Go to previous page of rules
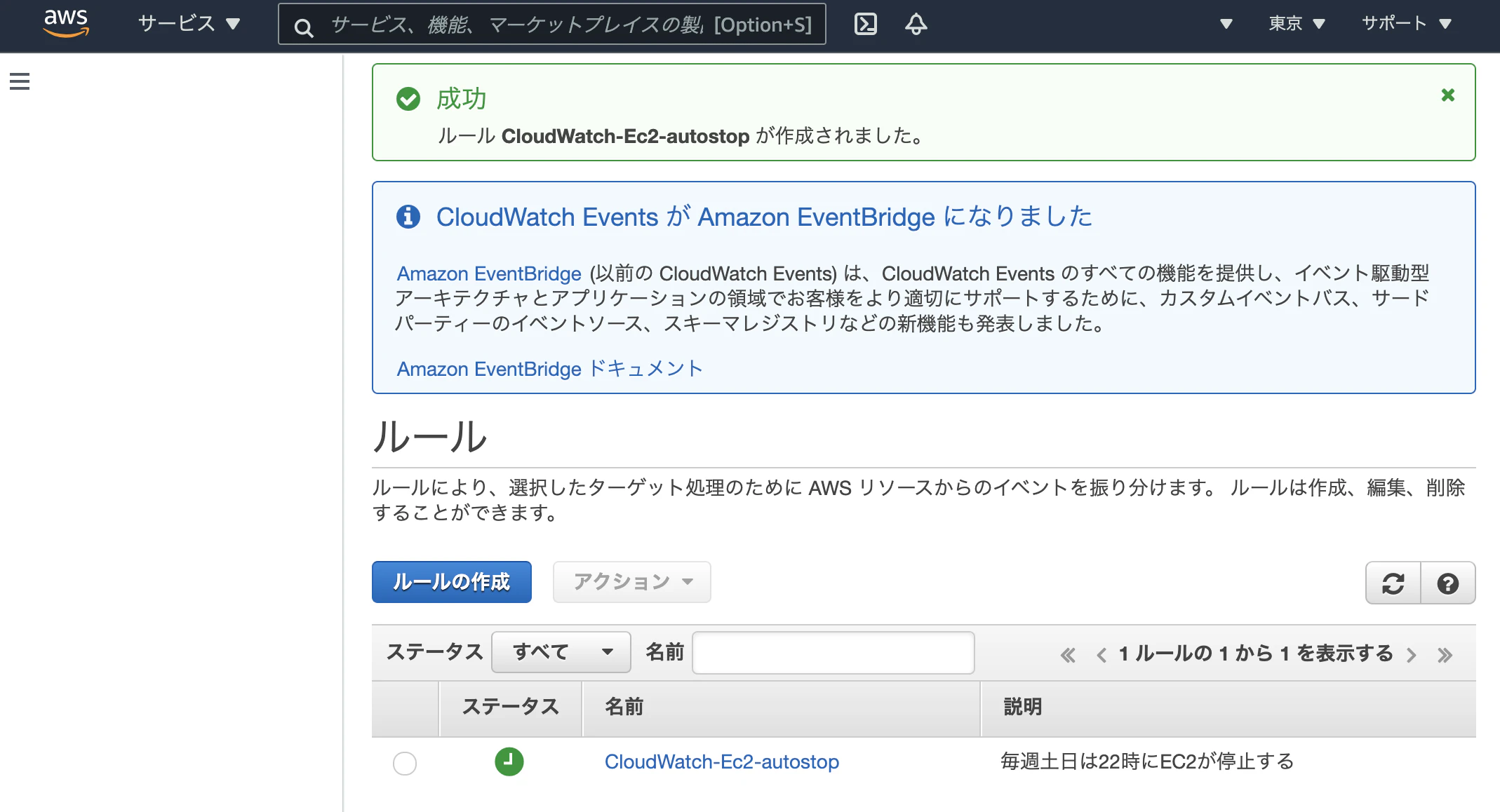Screen dimensions: 1500x812 click(1101, 655)
